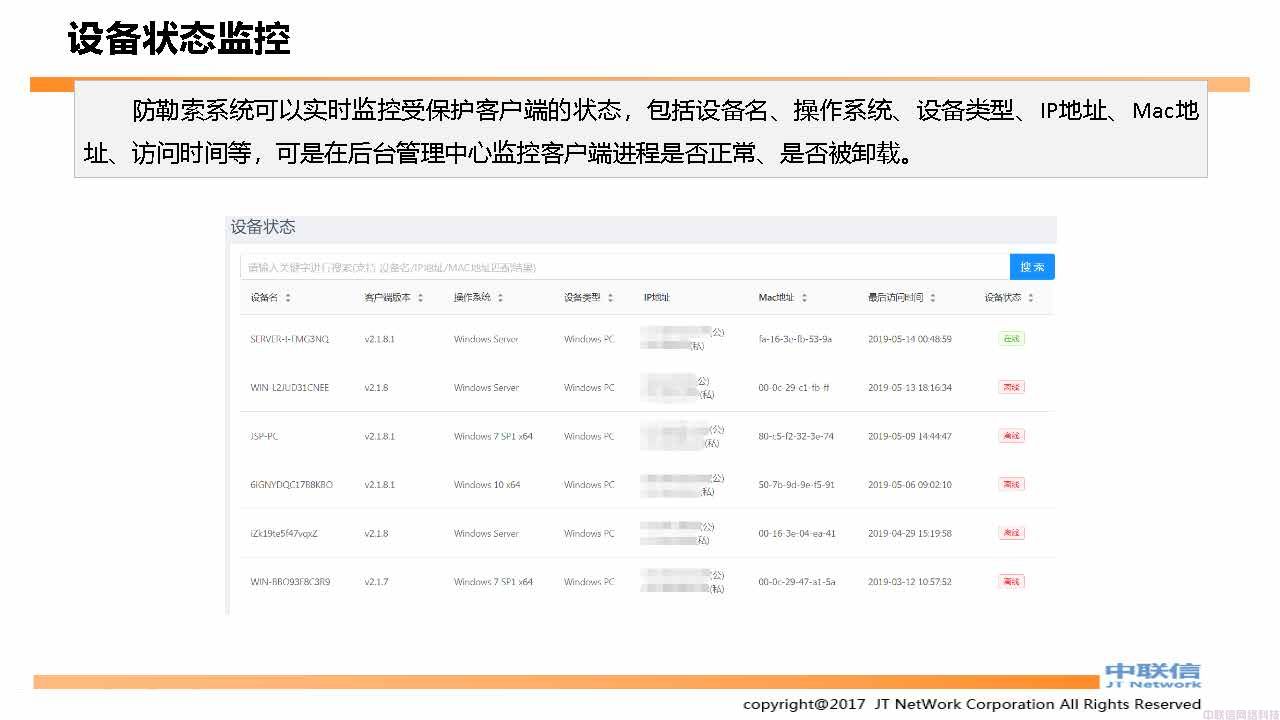The height and width of the screenshot is (720, 1280).
Task: Click the 设备状态 panel title
Action: click(x=263, y=227)
